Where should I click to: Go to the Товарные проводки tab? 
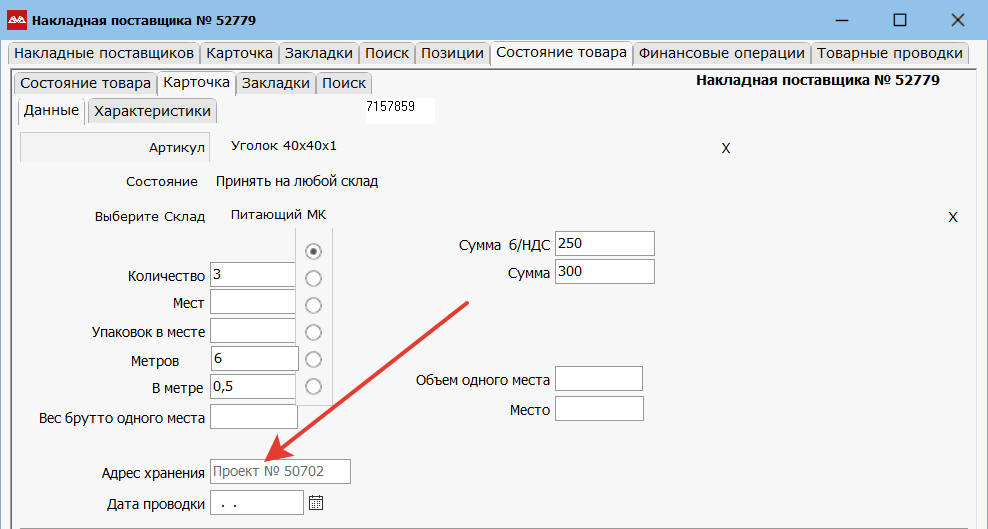click(x=888, y=53)
